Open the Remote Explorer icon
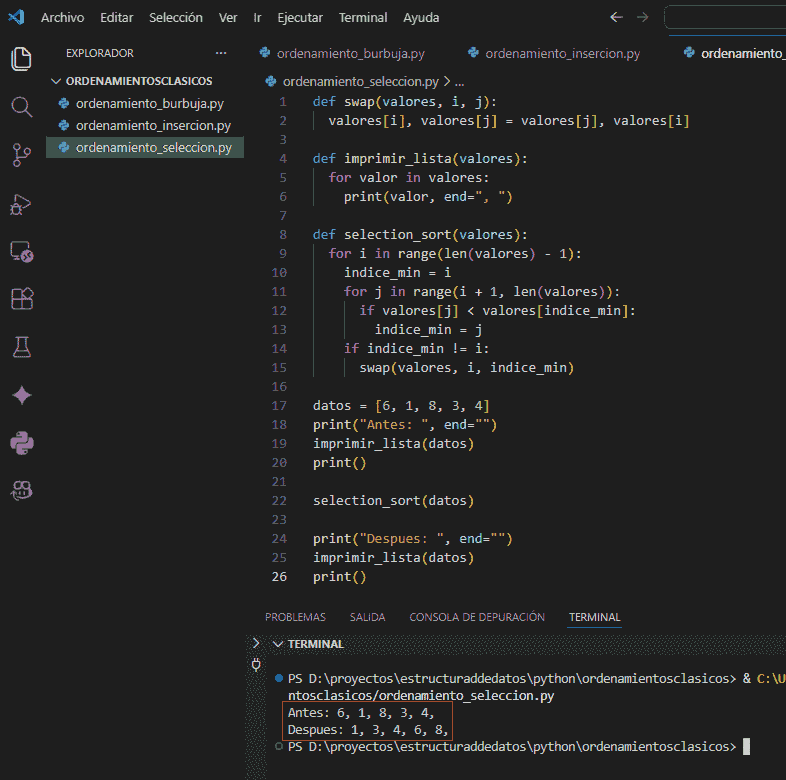 click(x=21, y=252)
